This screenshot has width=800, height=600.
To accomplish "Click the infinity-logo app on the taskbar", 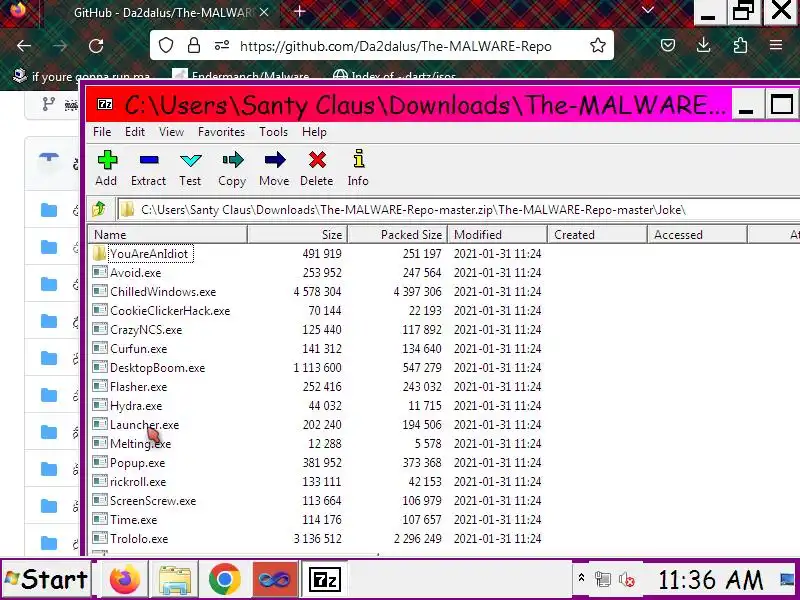I will (274, 579).
